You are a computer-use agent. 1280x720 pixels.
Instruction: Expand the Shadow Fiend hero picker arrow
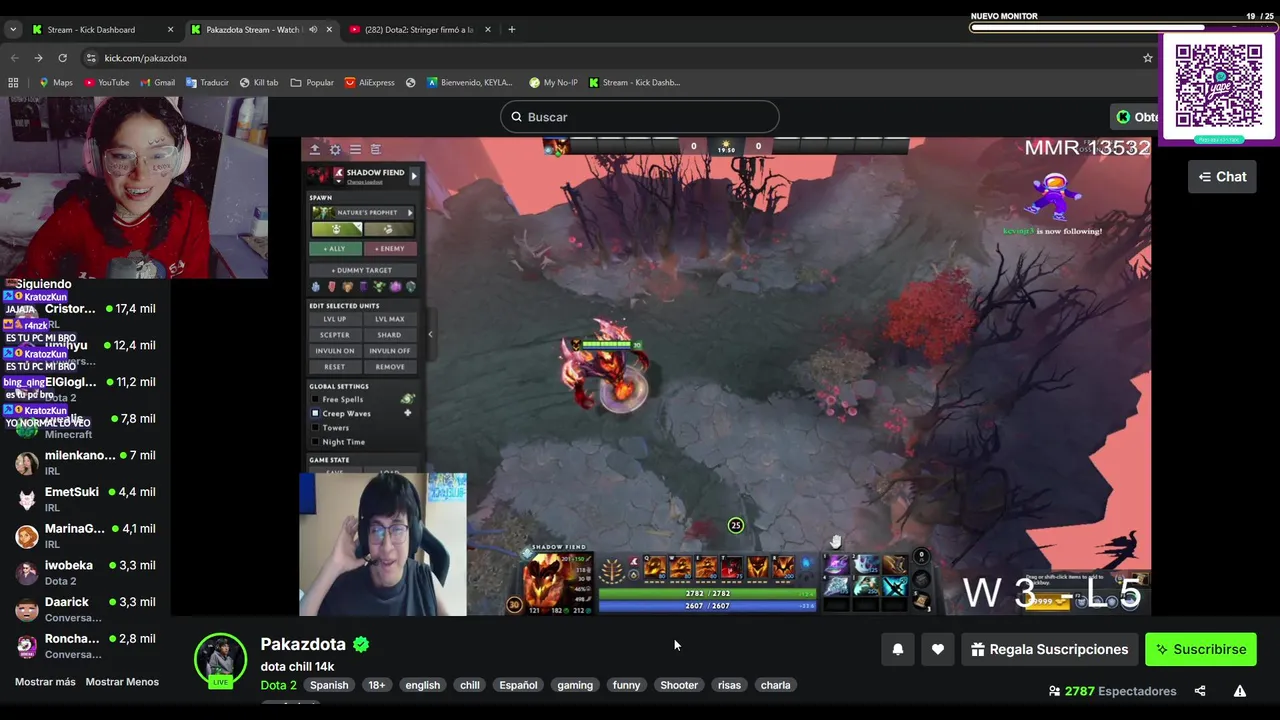[x=414, y=176]
